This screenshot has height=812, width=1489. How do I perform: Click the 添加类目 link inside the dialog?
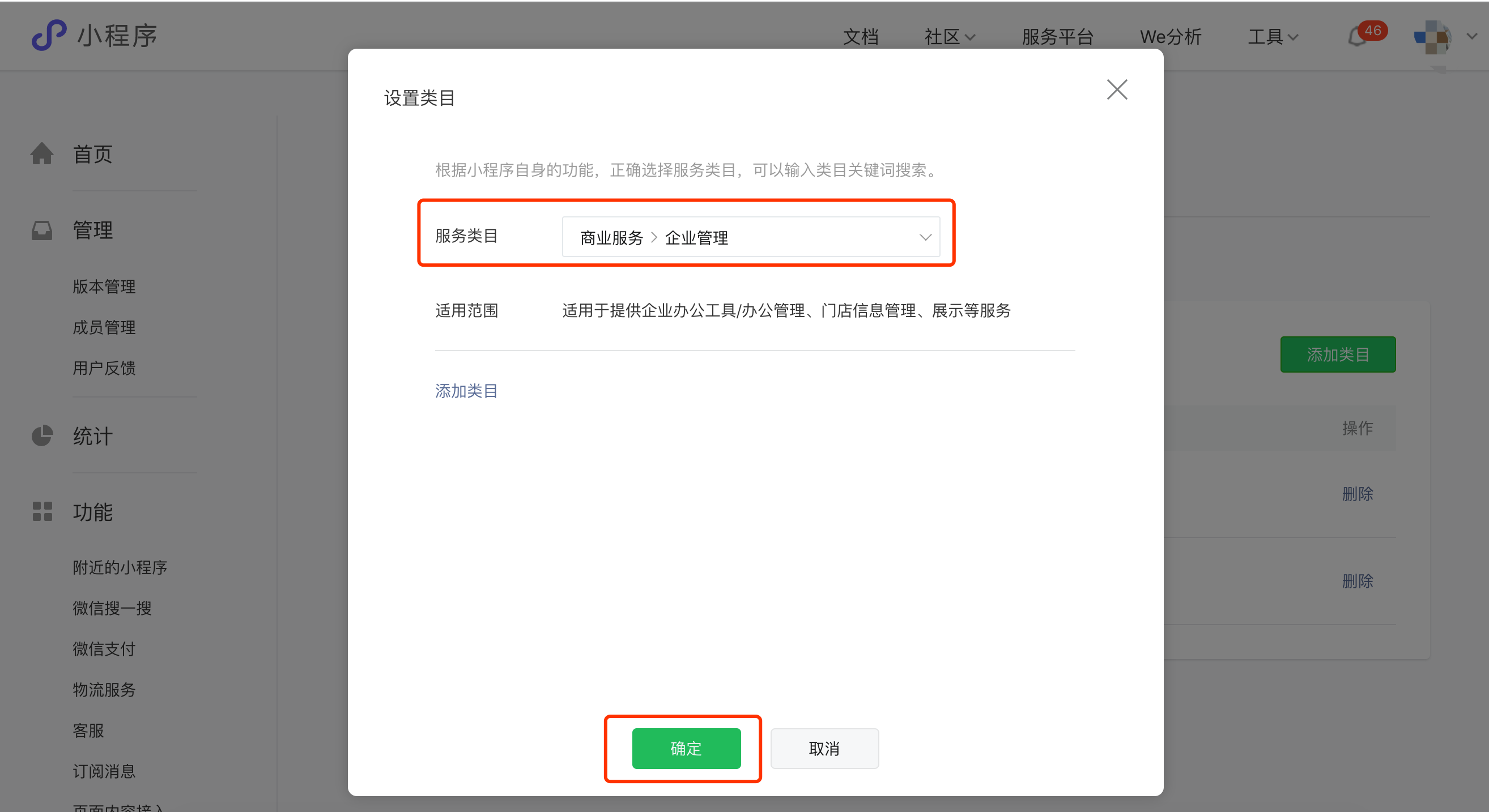(466, 391)
